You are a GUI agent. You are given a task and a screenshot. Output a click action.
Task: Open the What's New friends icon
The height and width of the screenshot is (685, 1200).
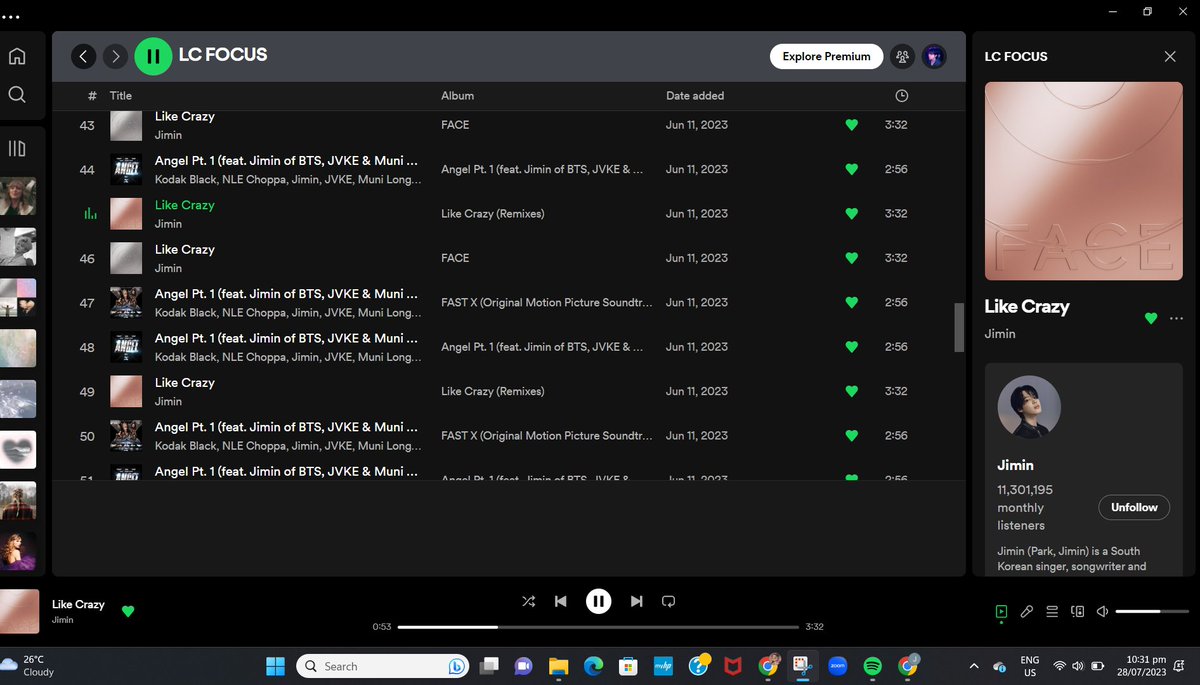(x=903, y=57)
